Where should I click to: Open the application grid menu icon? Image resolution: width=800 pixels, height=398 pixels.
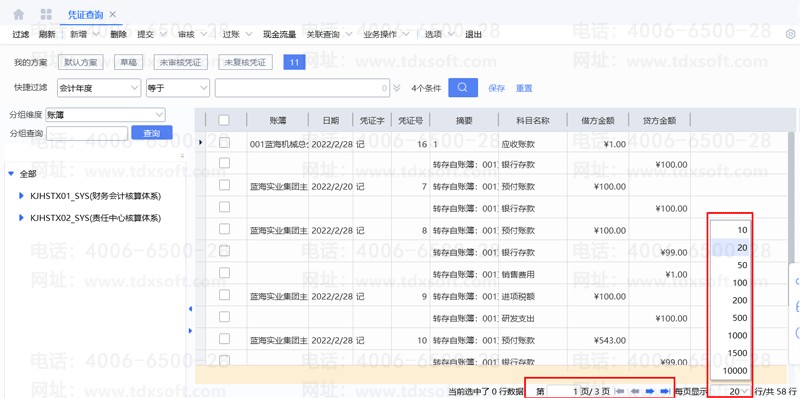click(46, 14)
